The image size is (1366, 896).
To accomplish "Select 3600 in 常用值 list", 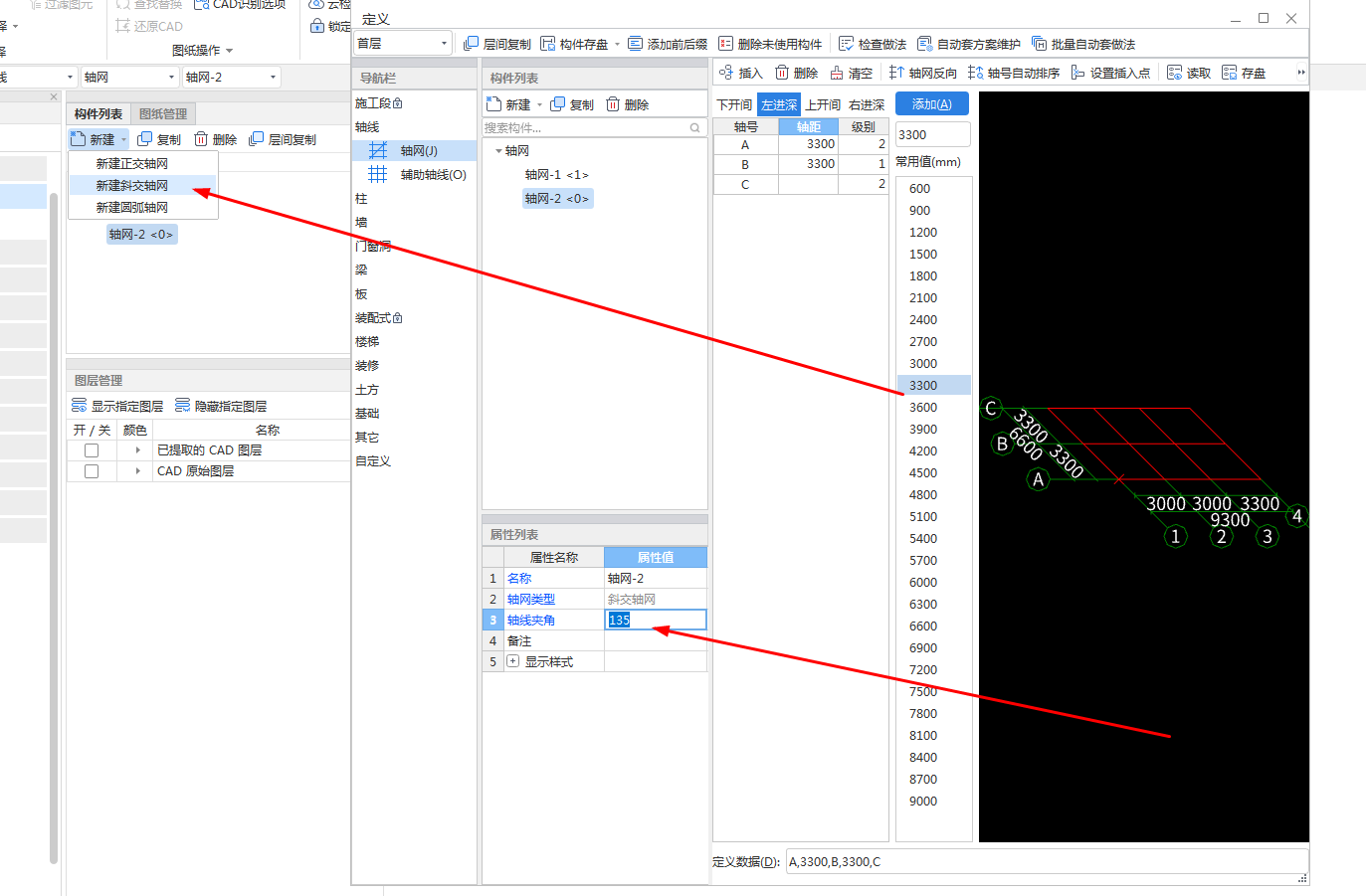I will point(933,408).
